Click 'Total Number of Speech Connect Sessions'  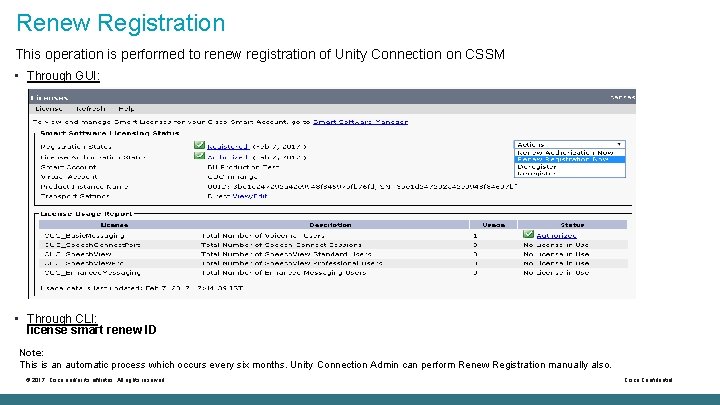coord(281,245)
